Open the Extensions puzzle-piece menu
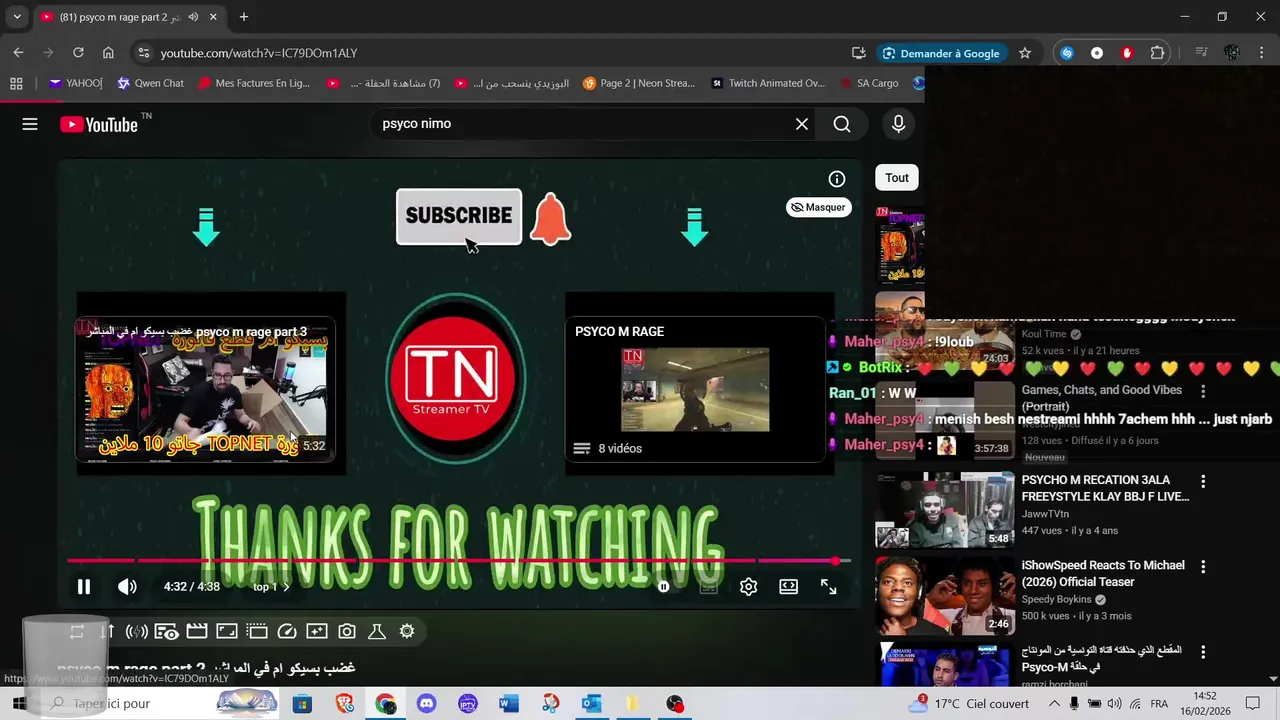Screen dimensions: 1280x720 (1158, 53)
